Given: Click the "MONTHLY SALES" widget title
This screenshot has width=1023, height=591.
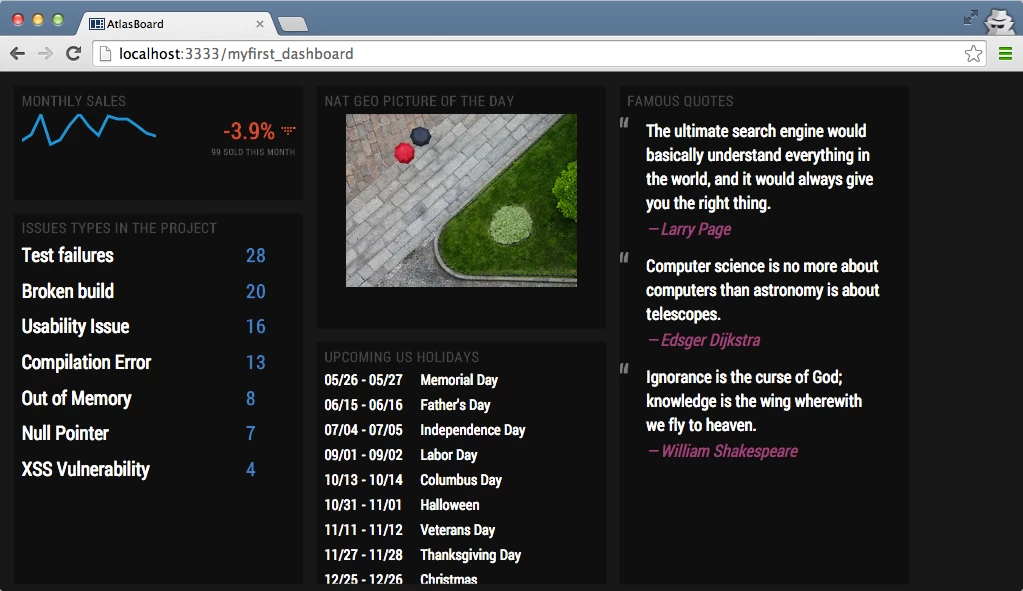Looking at the screenshot, I should click(74, 101).
